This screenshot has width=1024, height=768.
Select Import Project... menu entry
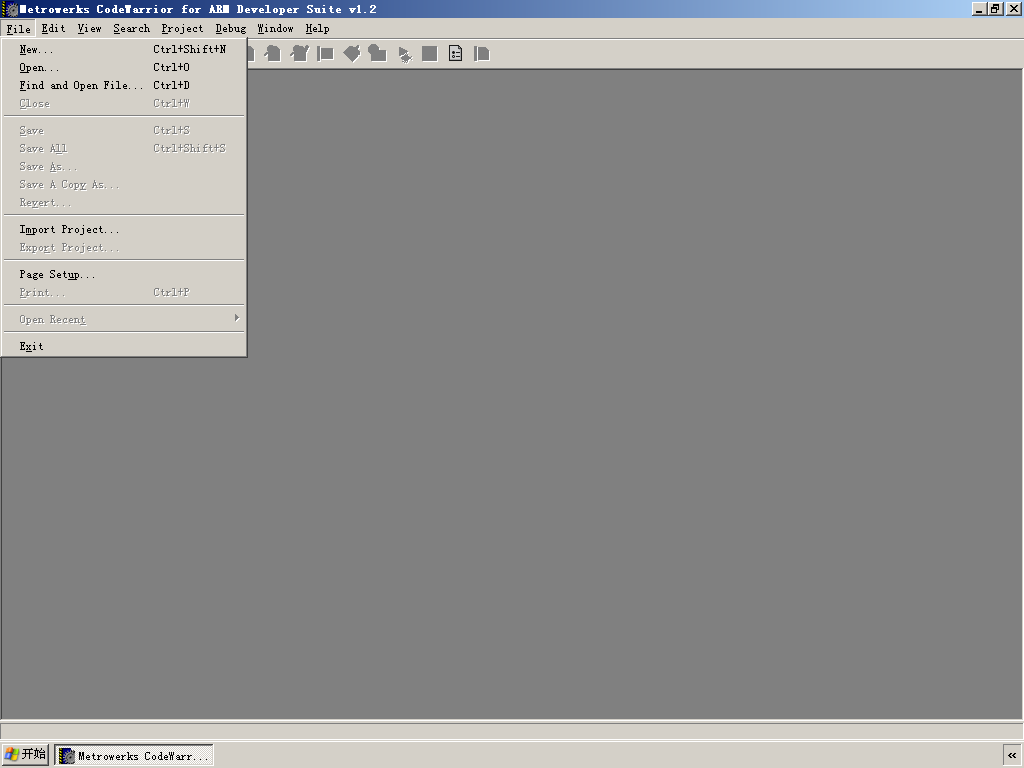point(124,229)
